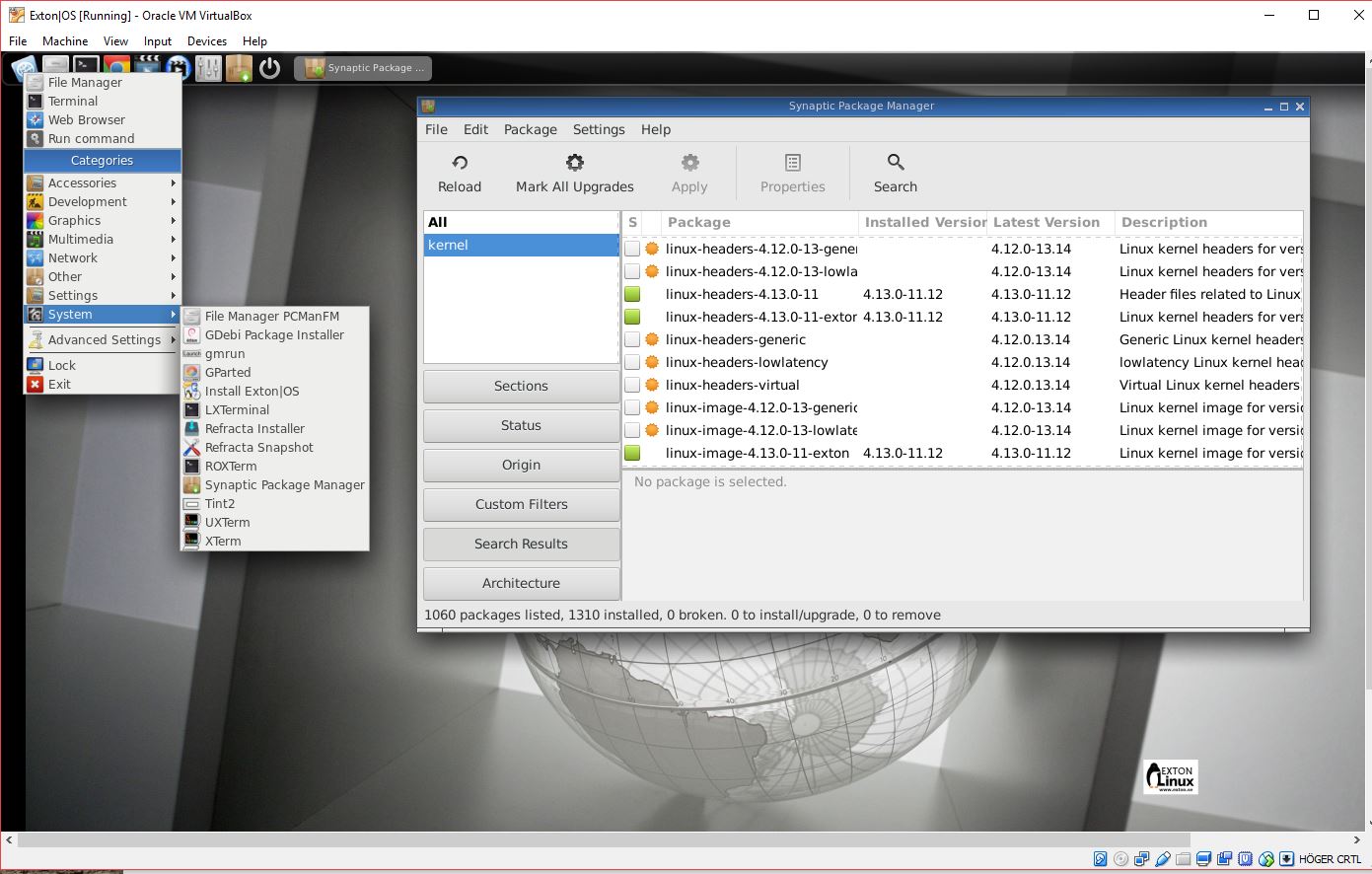This screenshot has width=1372, height=874.
Task: Click the VirtualBox USB status icon
Action: click(x=1163, y=859)
